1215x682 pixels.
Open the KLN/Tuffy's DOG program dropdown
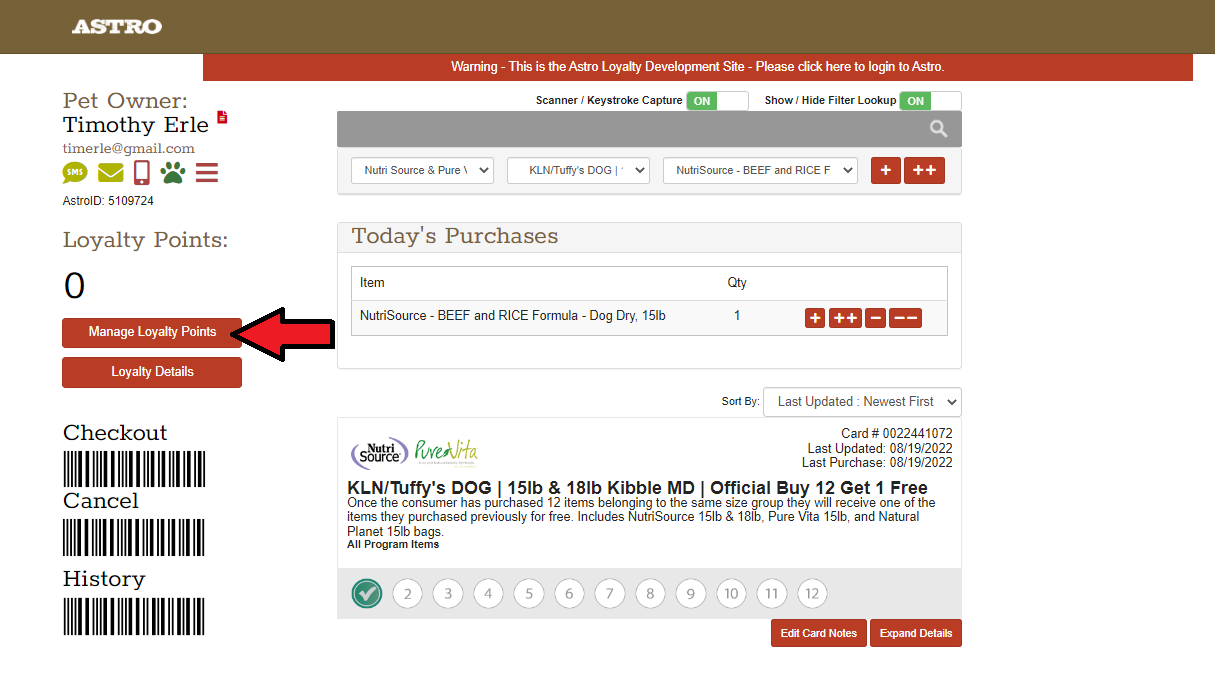tap(578, 170)
